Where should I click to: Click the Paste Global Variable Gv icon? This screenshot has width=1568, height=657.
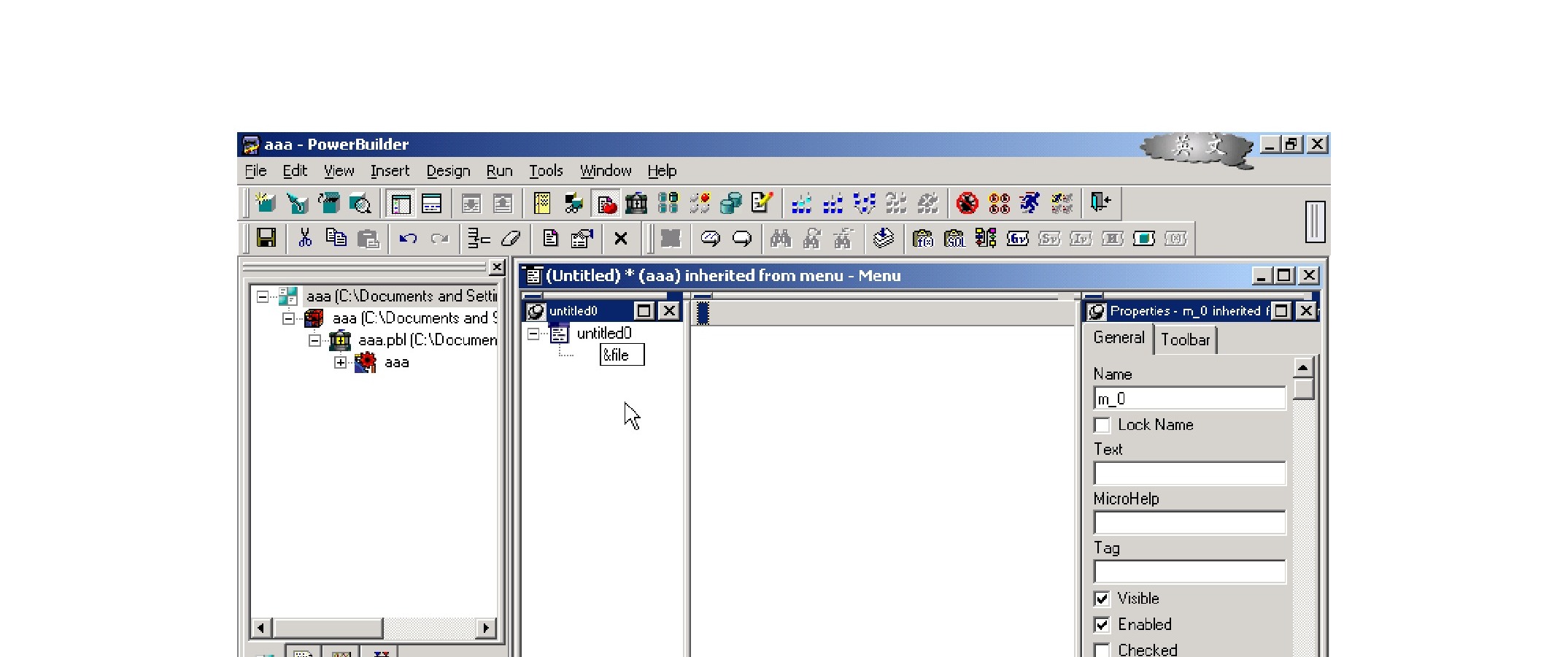[x=1017, y=238]
